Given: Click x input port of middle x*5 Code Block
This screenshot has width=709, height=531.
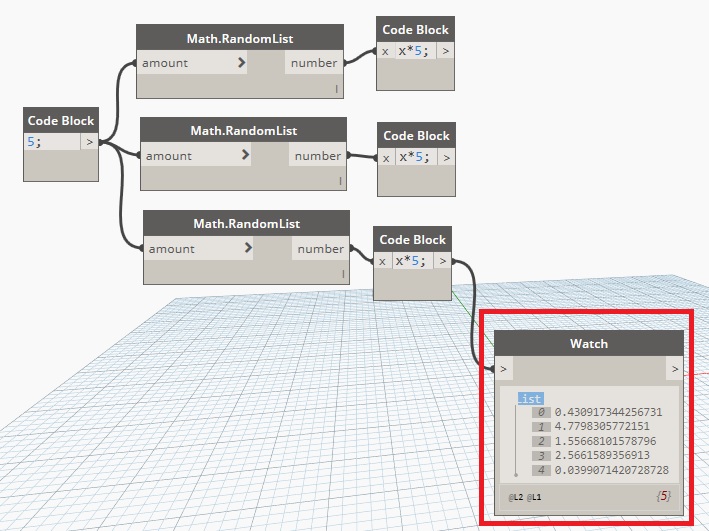Looking at the screenshot, I should point(387,157).
